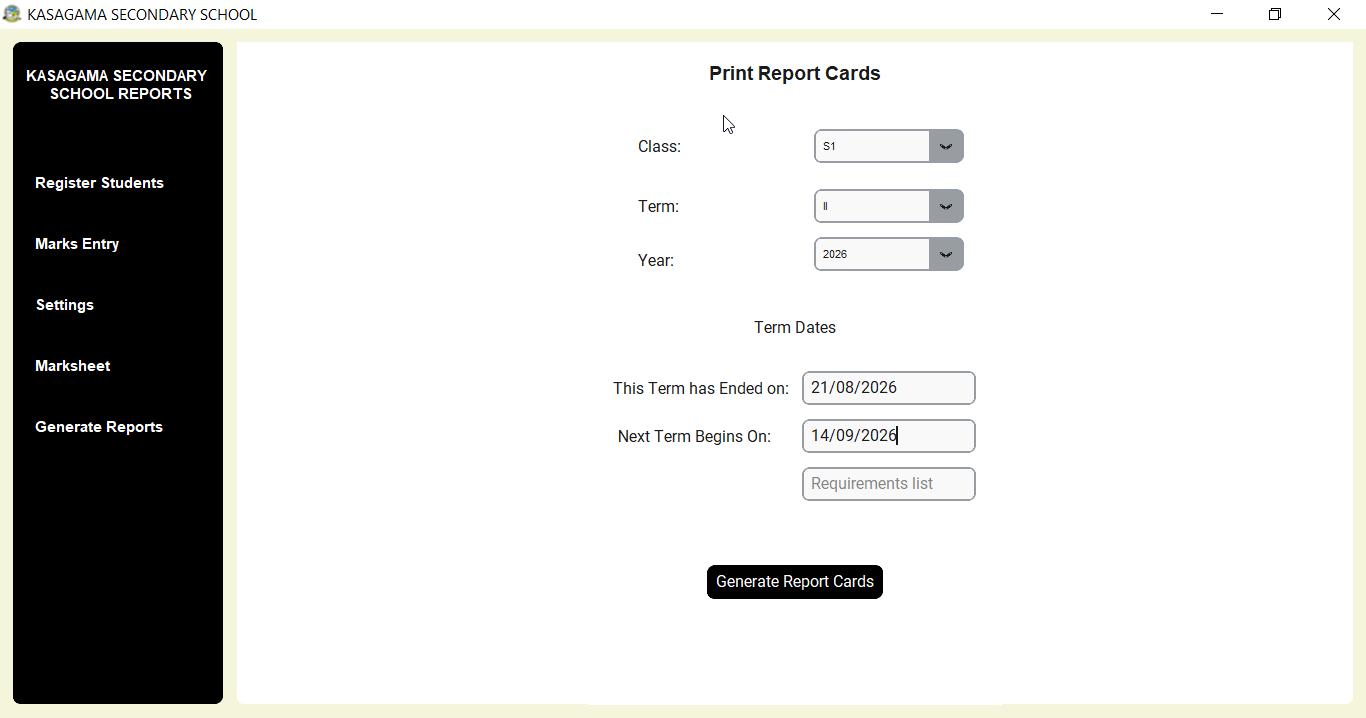The width and height of the screenshot is (1366, 718).
Task: Click the Term combo box showing II
Action: 889,206
